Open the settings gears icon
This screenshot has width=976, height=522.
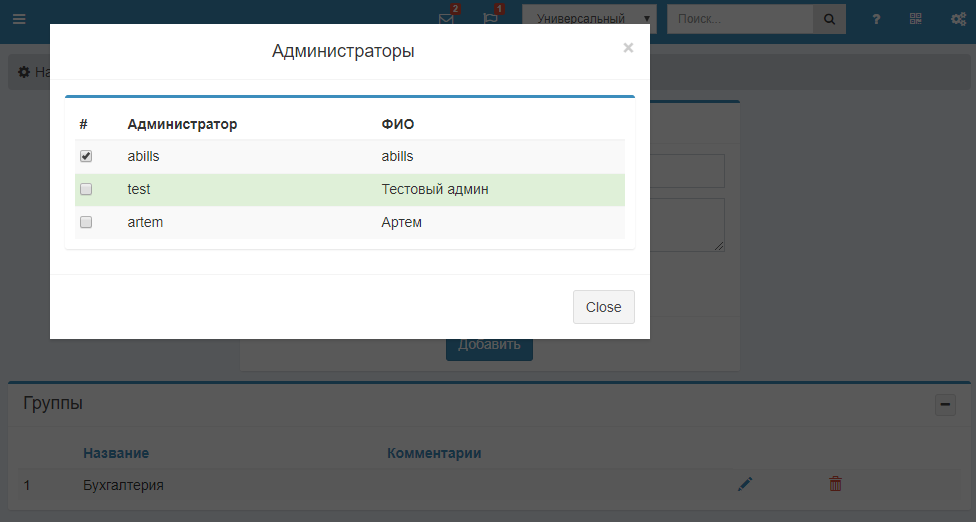tap(957, 19)
